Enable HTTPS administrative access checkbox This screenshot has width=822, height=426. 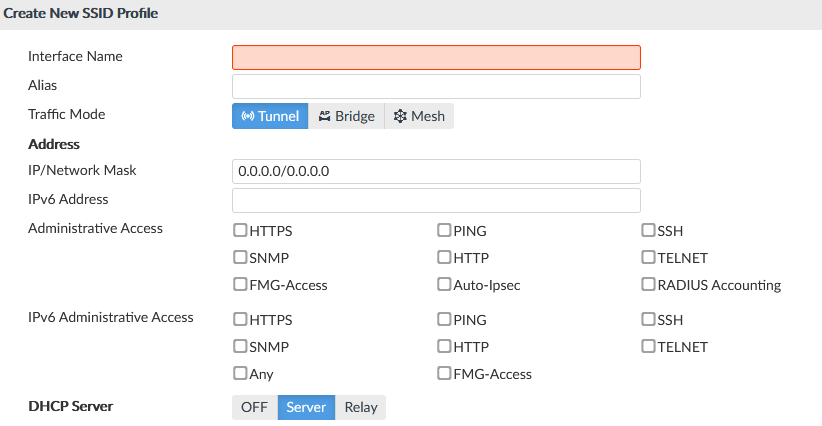pyautogui.click(x=240, y=230)
